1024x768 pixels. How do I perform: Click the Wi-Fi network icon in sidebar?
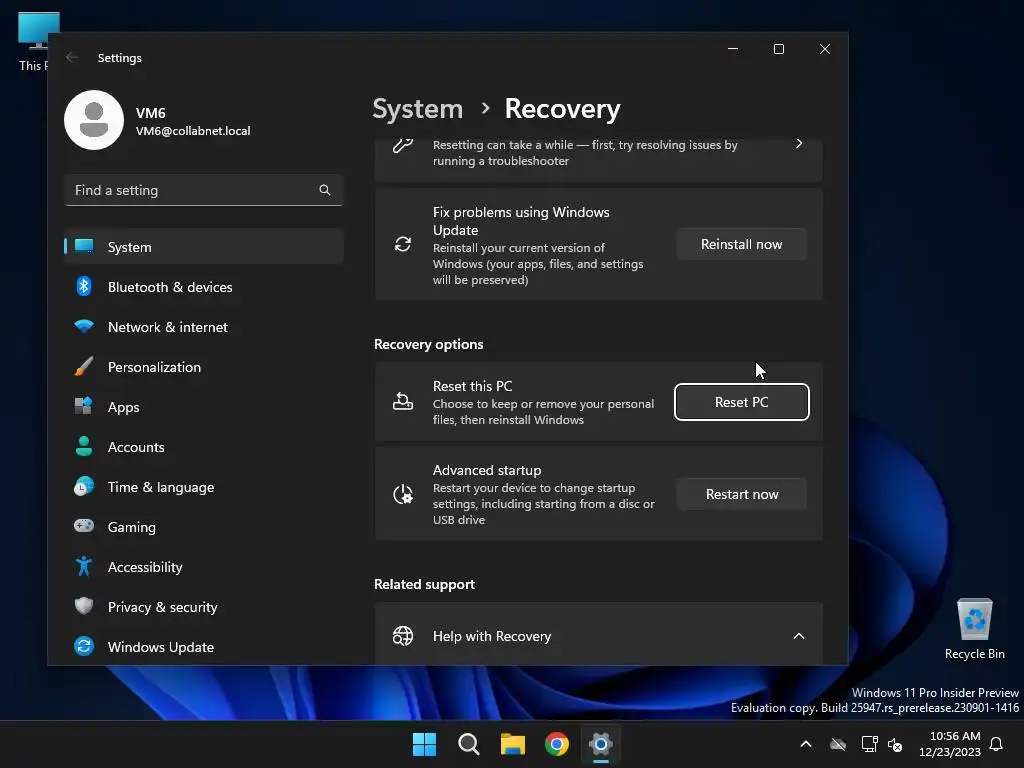(x=84, y=326)
